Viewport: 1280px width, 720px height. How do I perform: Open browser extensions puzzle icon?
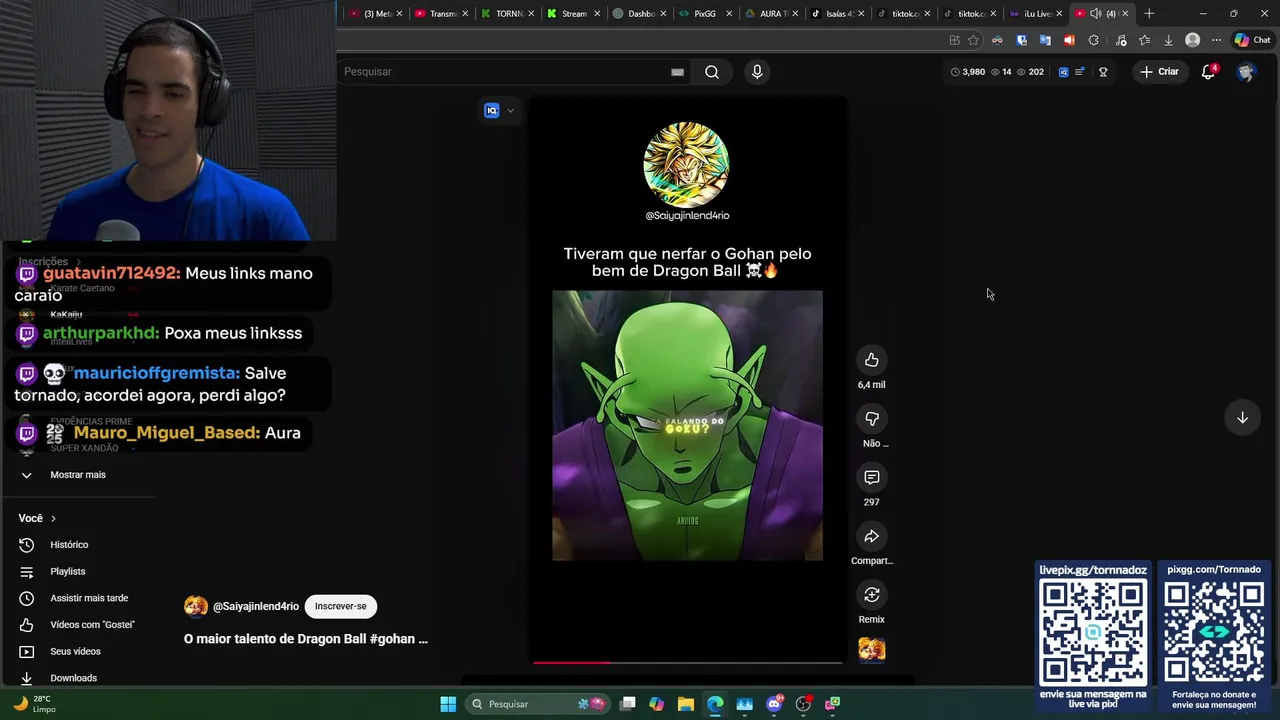tap(1093, 40)
